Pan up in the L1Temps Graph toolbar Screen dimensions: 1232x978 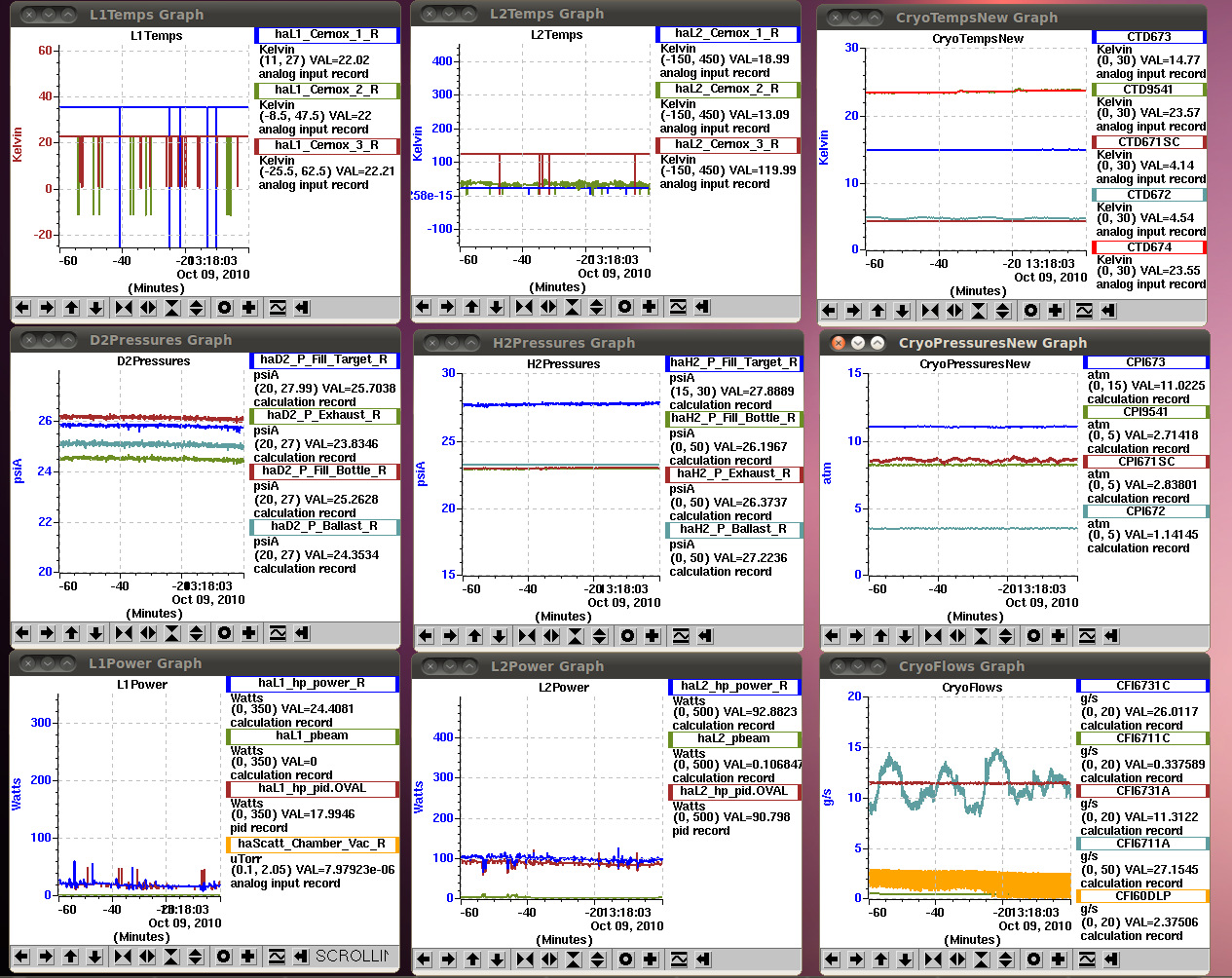tap(71, 308)
